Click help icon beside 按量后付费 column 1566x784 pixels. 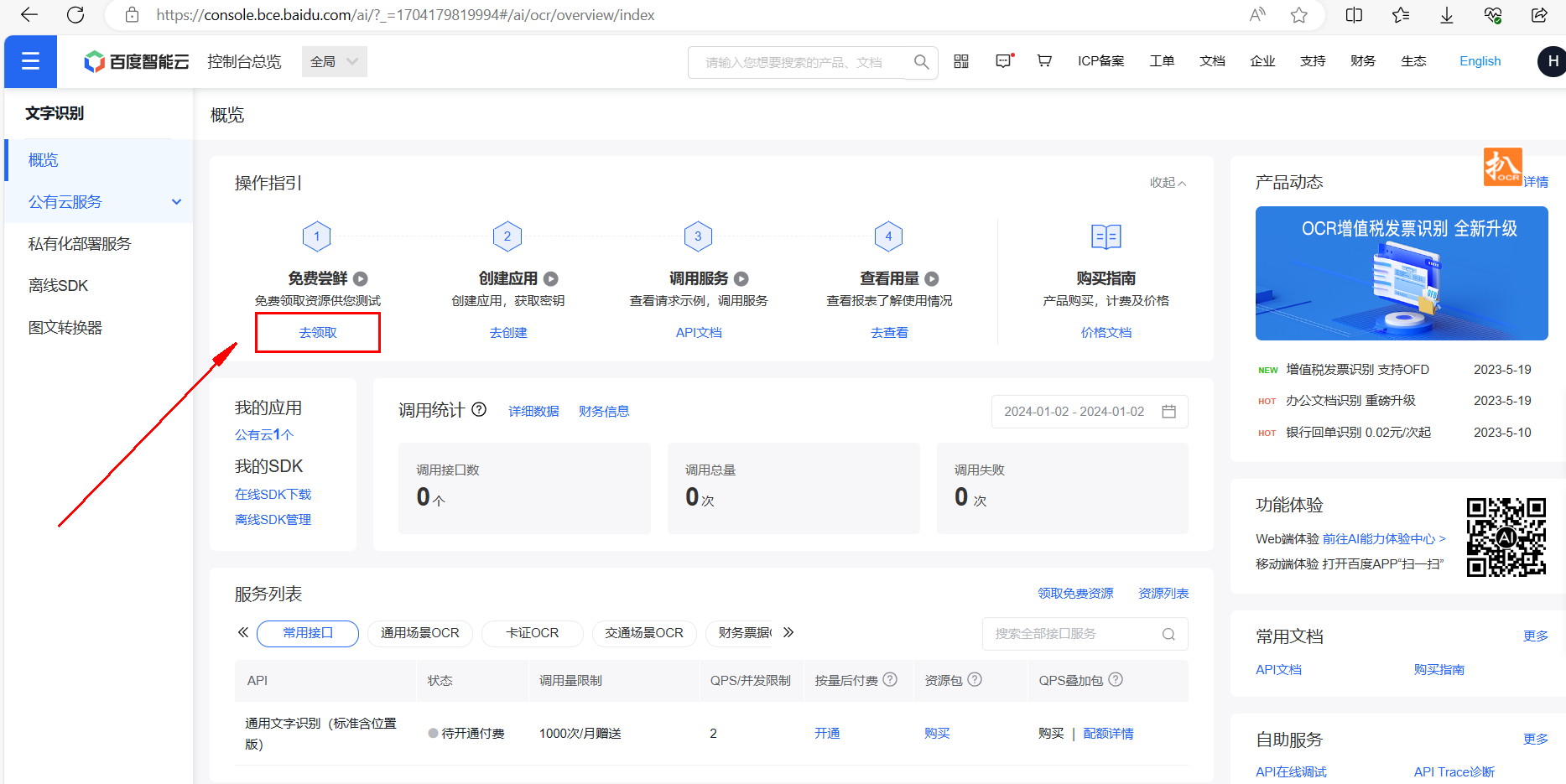click(890, 679)
